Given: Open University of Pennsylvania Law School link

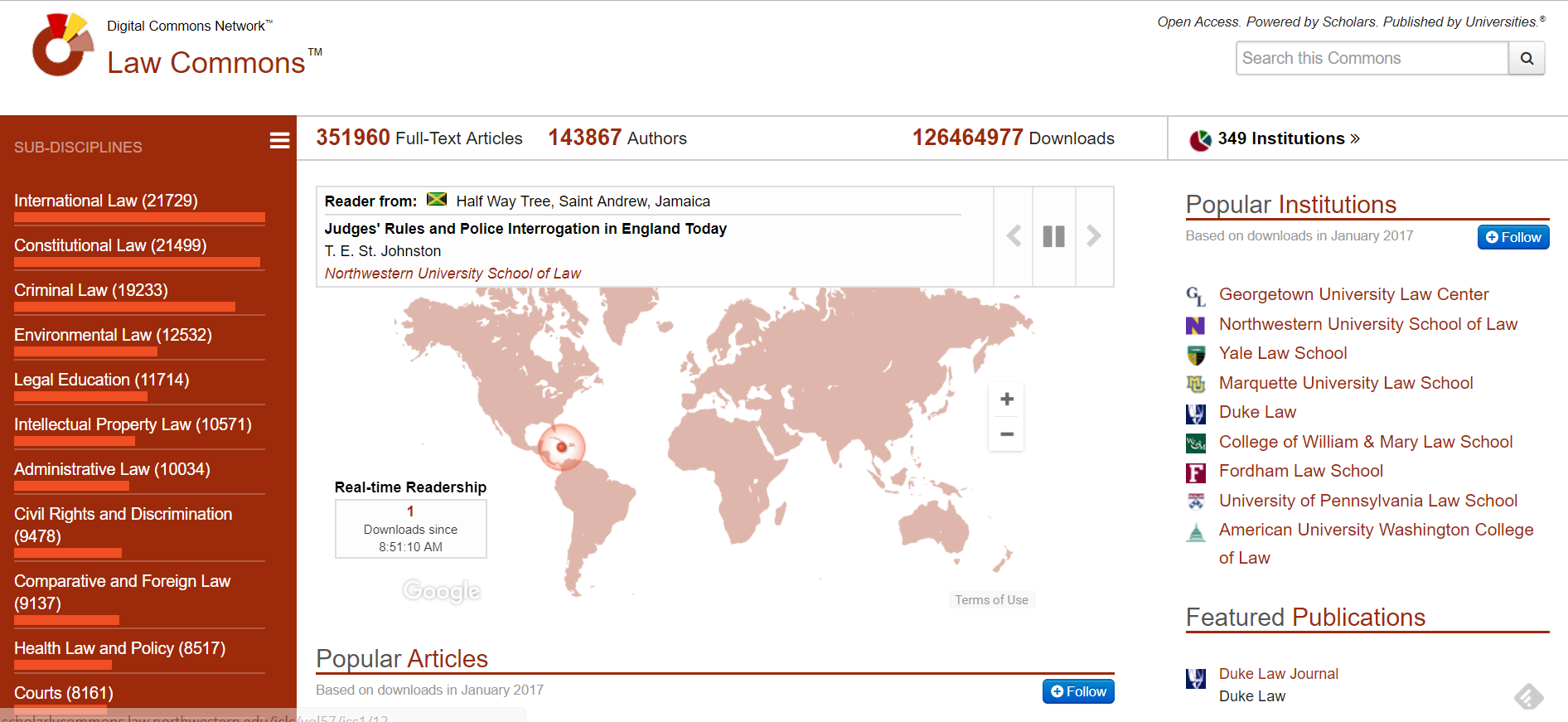Looking at the screenshot, I should click(x=1368, y=501).
